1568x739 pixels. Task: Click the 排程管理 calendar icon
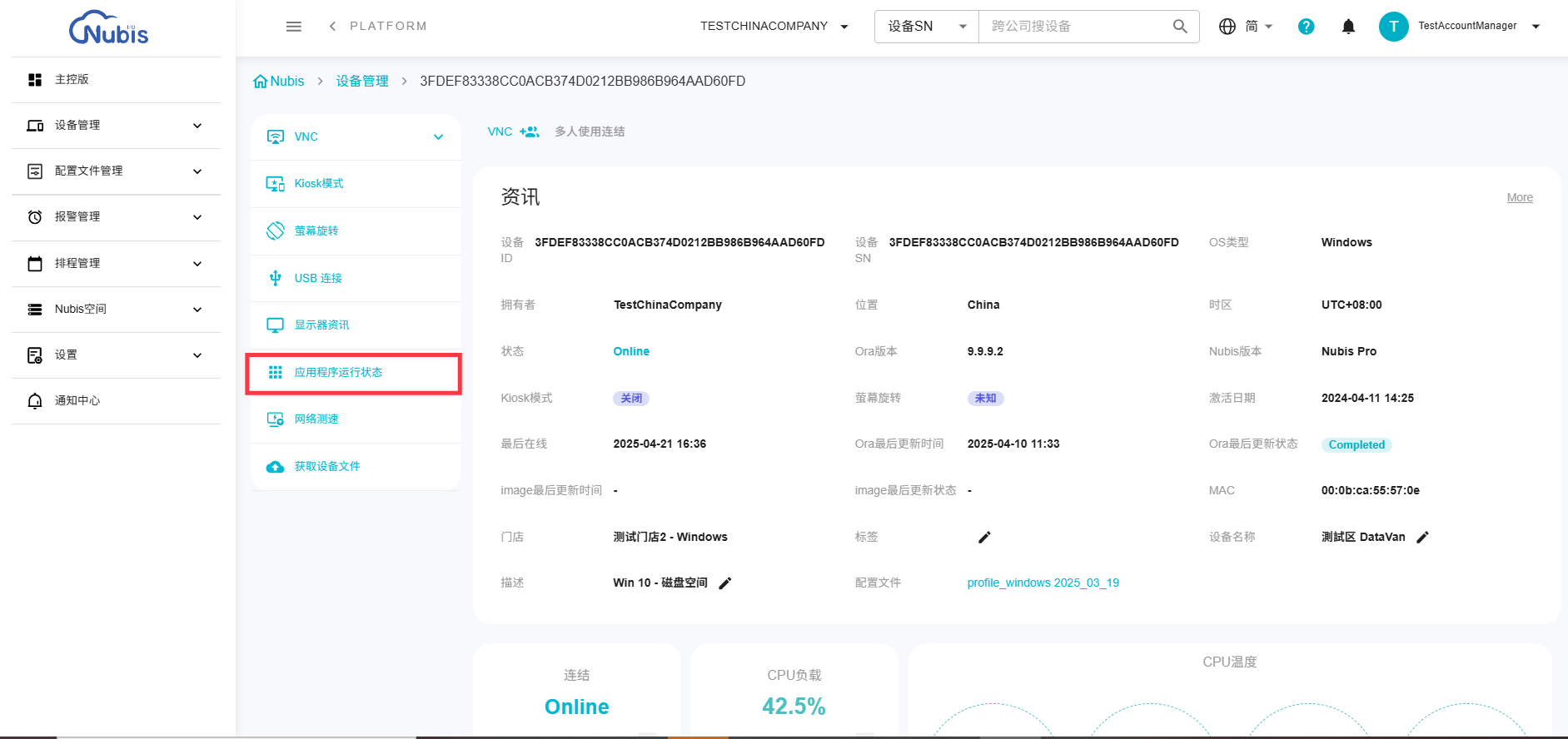click(35, 264)
